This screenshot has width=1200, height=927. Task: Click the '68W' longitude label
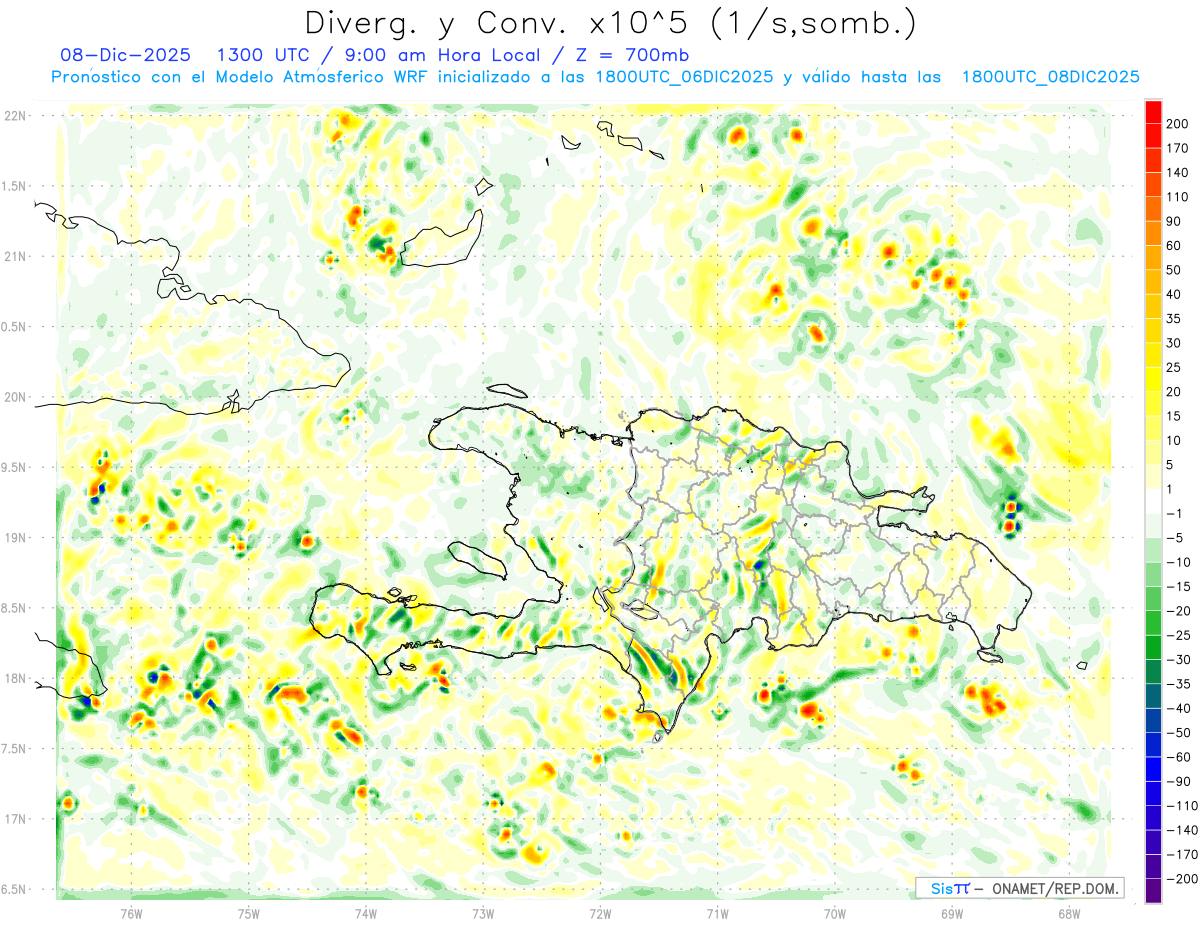(1068, 913)
